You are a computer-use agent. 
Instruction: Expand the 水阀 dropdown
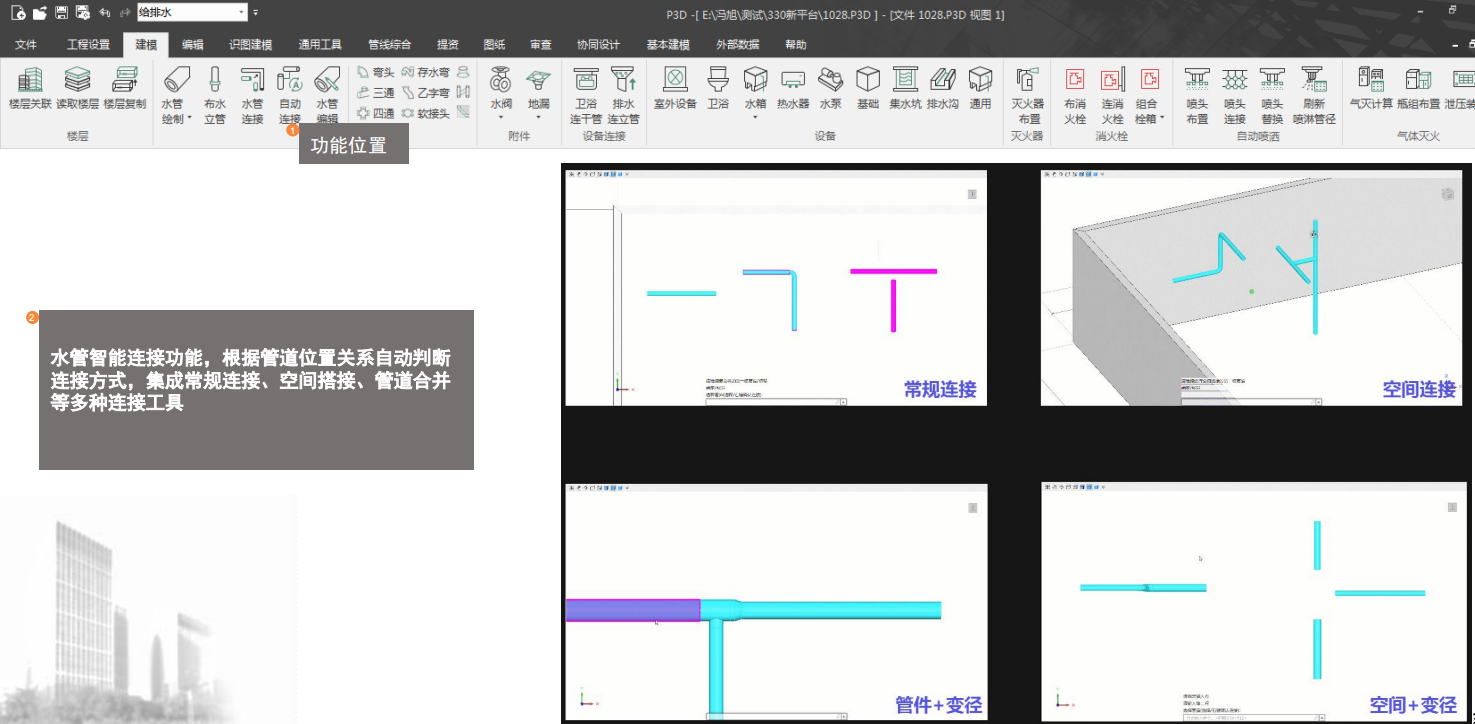(501, 117)
